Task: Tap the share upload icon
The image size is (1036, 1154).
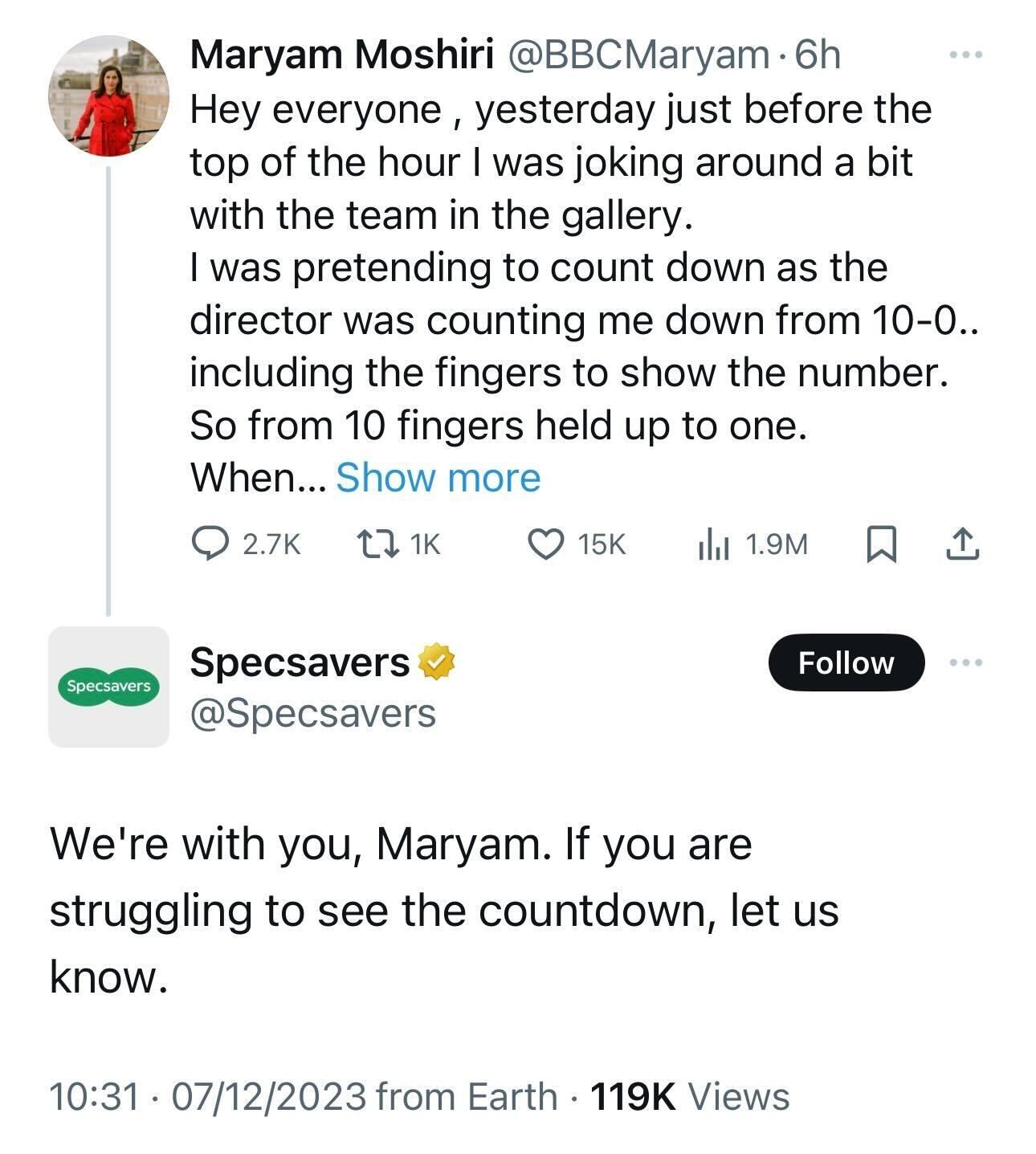Action: pyautogui.click(x=962, y=544)
